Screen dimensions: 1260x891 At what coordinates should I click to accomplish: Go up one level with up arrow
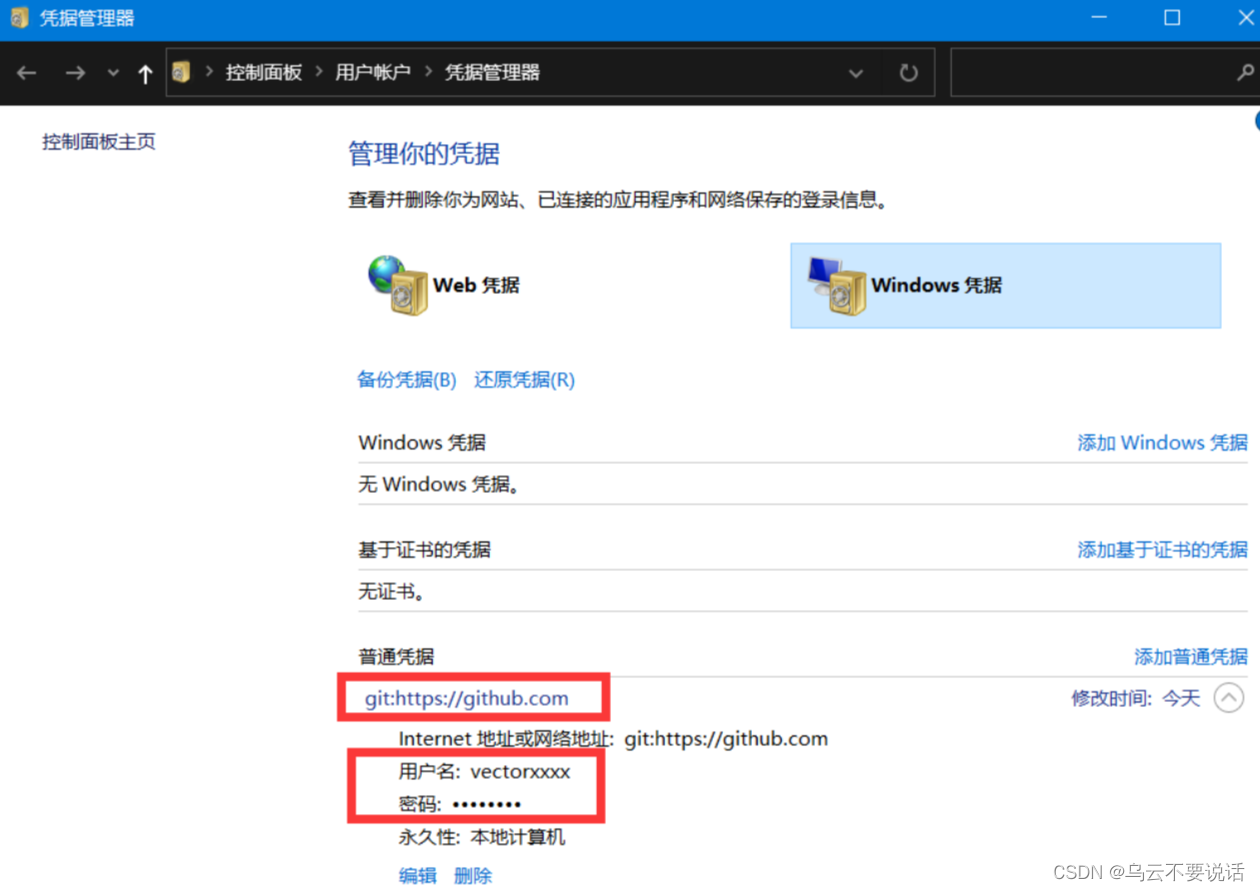tap(145, 73)
